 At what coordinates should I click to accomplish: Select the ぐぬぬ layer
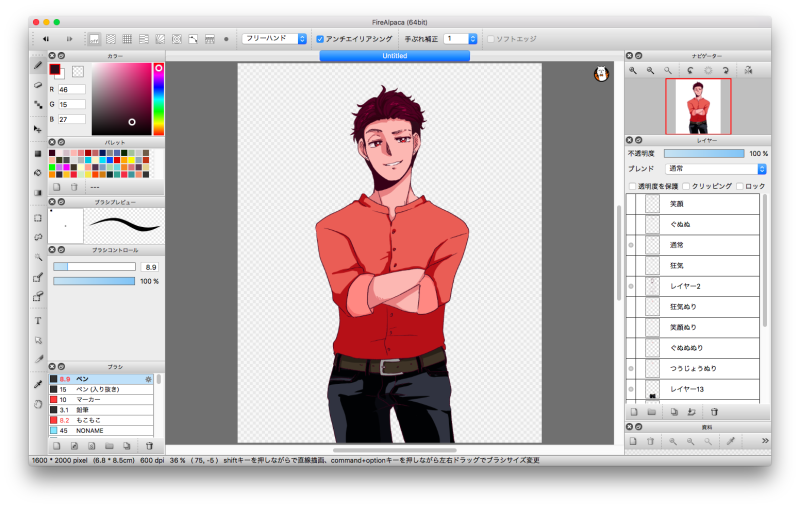point(692,224)
